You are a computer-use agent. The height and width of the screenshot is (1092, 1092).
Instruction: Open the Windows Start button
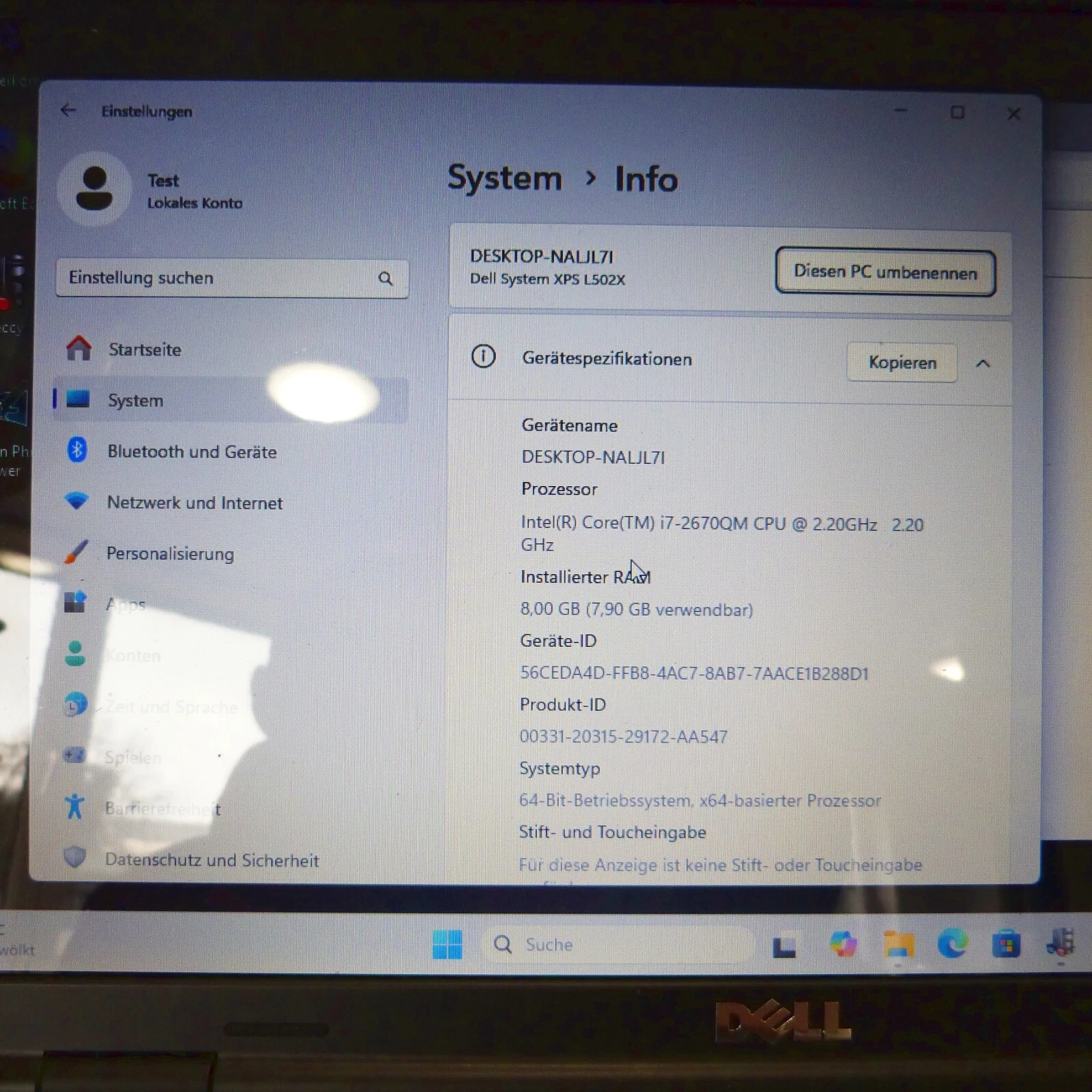[x=447, y=945]
